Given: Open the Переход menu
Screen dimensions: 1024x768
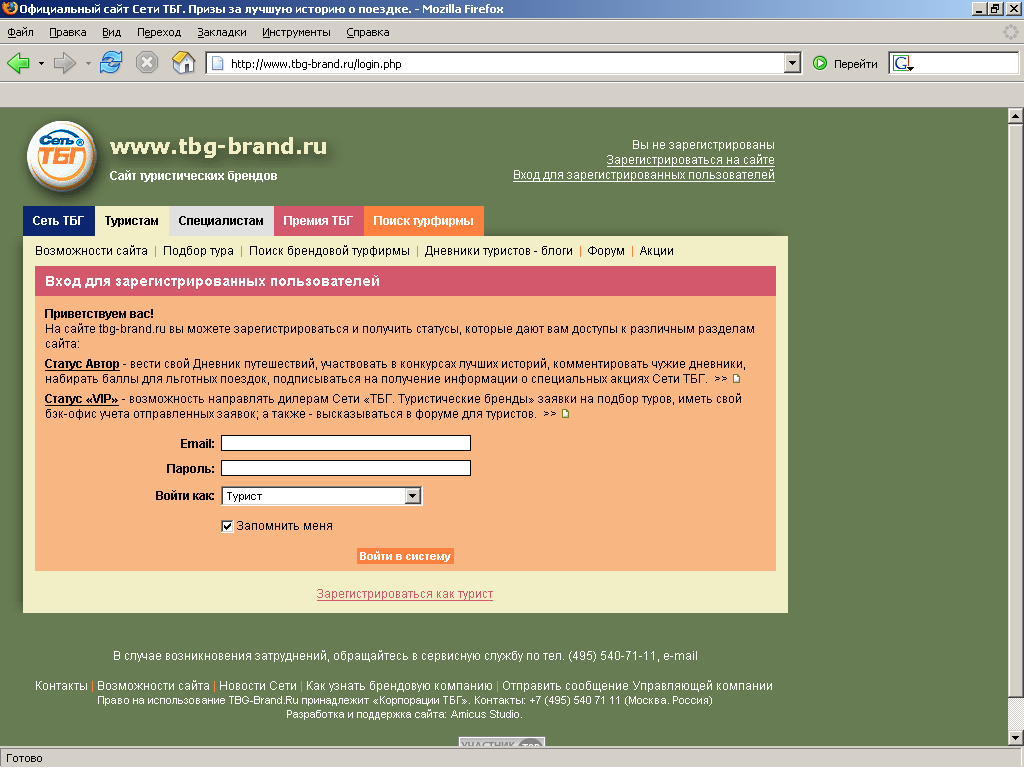Looking at the screenshot, I should pyautogui.click(x=159, y=32).
